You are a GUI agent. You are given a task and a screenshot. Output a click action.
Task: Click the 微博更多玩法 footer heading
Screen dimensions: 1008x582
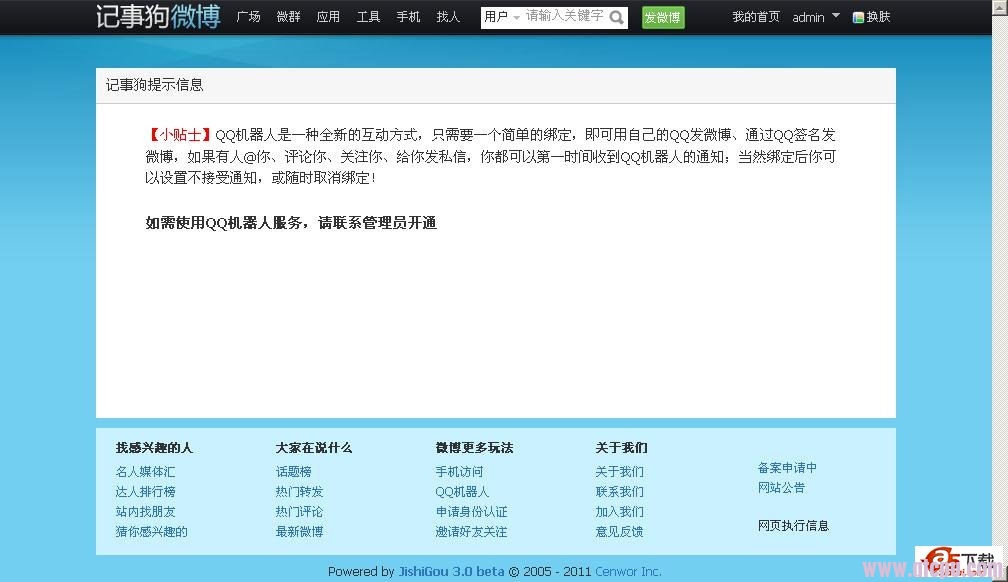coord(474,448)
